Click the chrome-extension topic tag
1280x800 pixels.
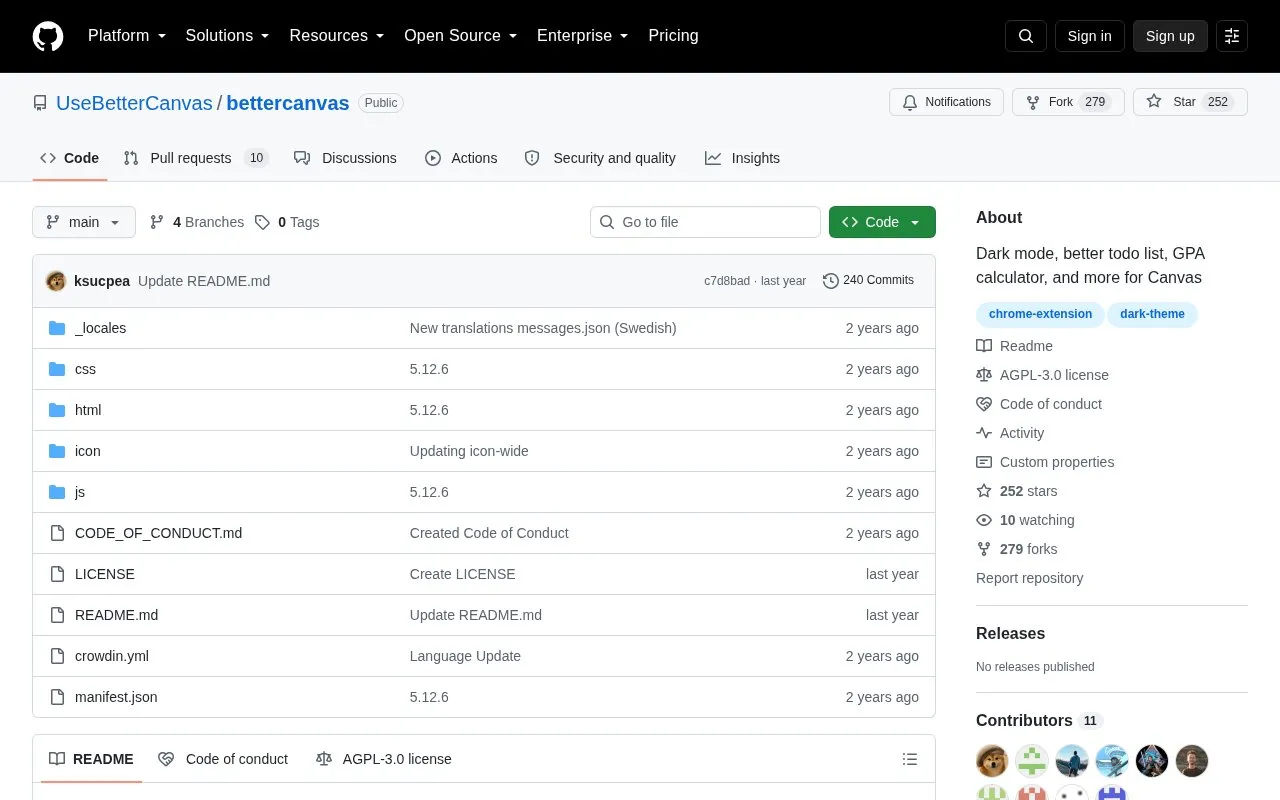click(x=1040, y=314)
